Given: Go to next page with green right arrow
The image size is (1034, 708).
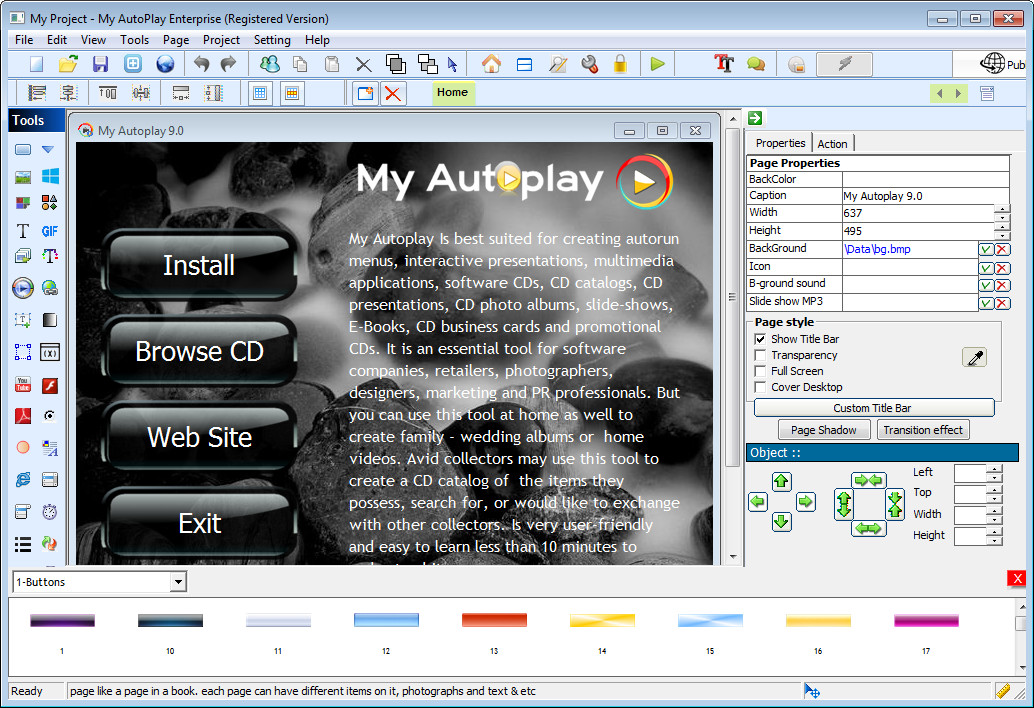Looking at the screenshot, I should 958,94.
